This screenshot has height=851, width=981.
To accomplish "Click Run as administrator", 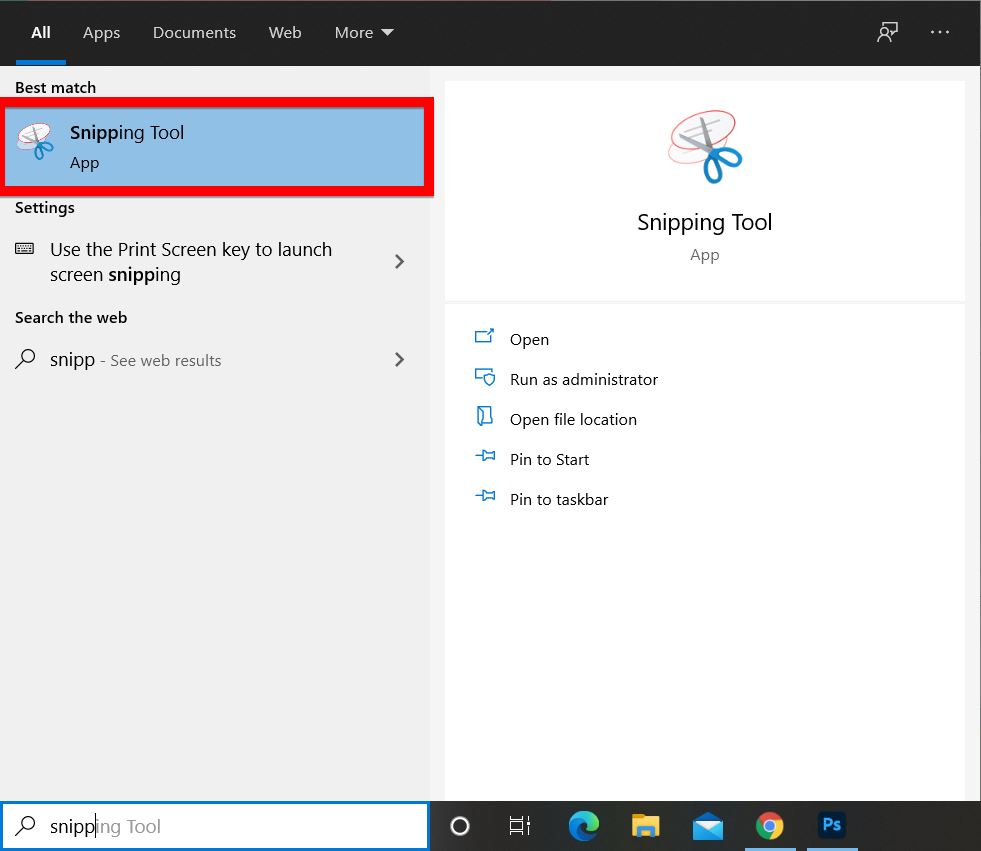I will coord(584,380).
